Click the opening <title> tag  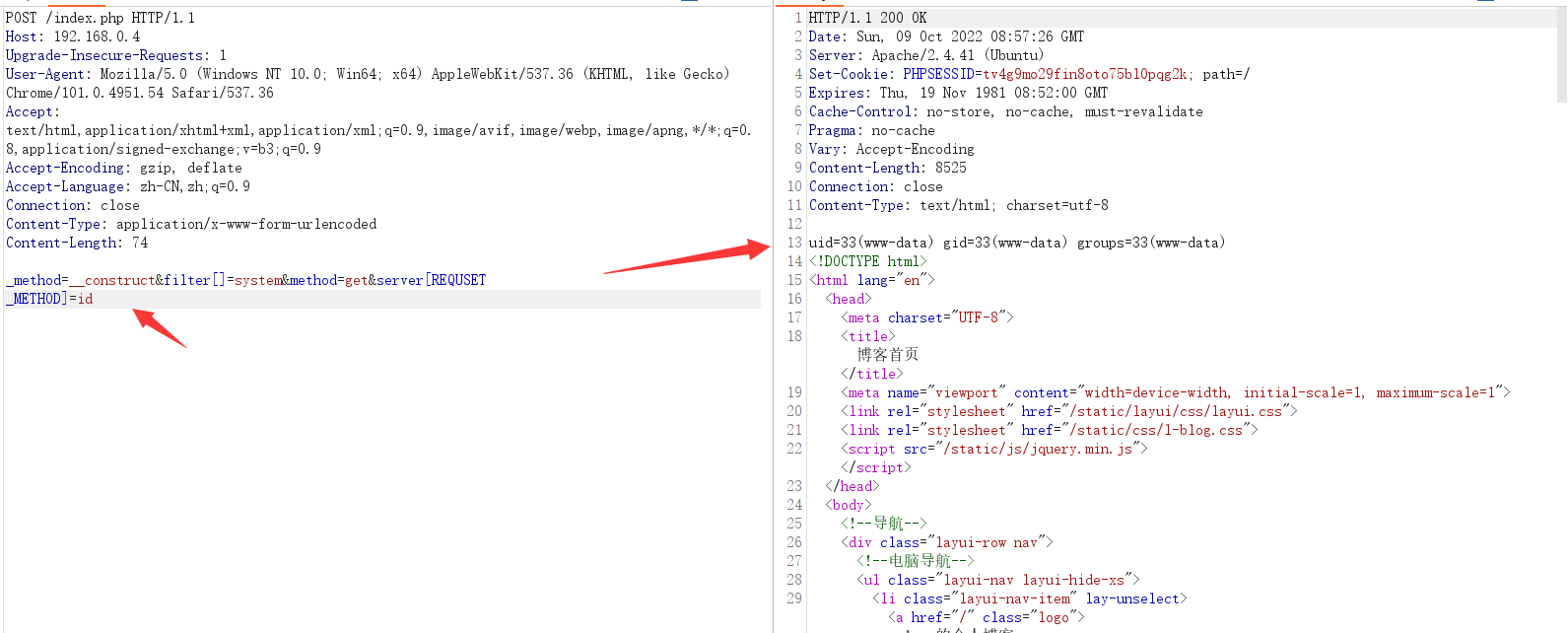point(867,336)
